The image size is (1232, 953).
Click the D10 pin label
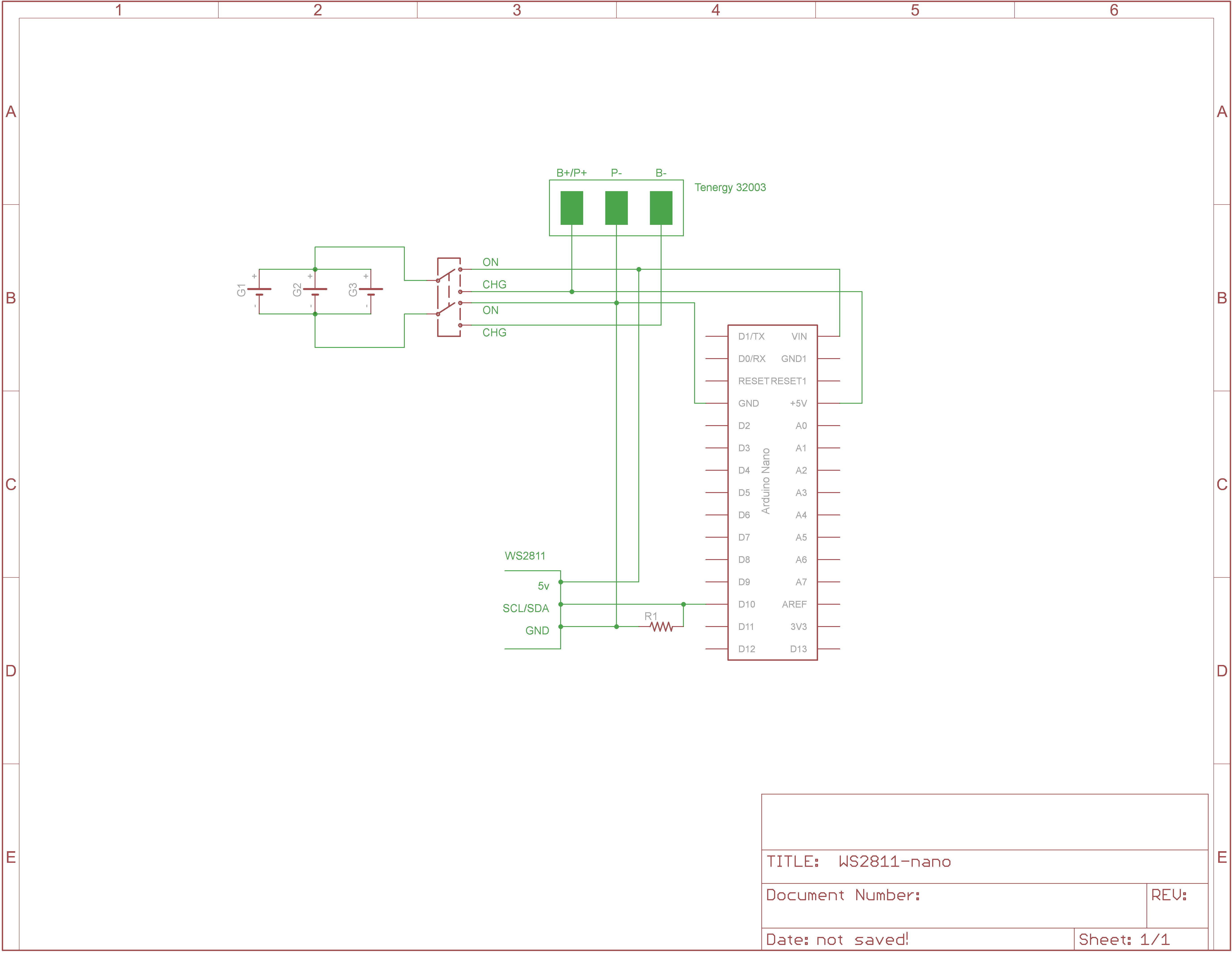tap(746, 604)
